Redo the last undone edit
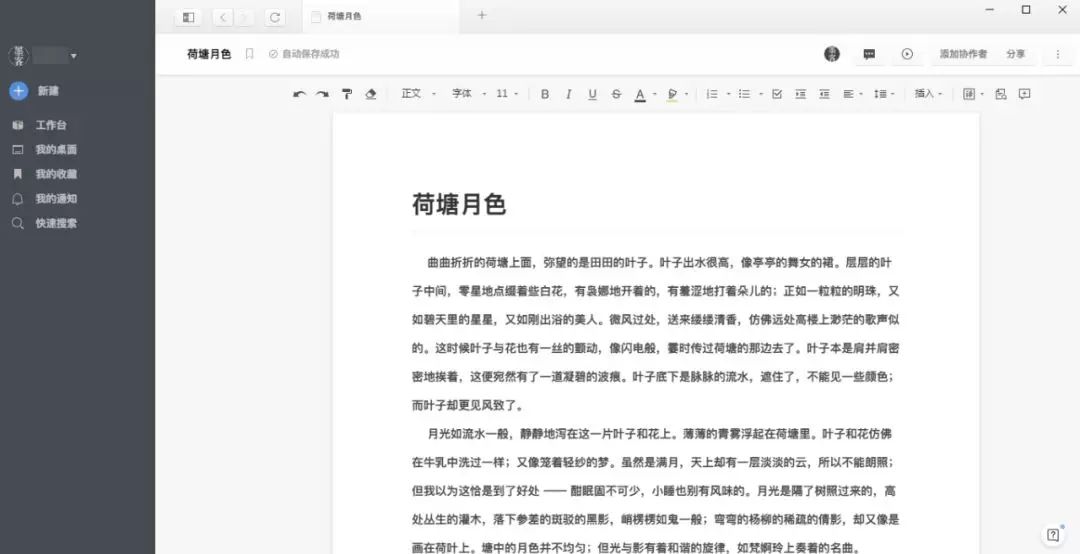Viewport: 1080px width, 554px height. click(x=322, y=94)
